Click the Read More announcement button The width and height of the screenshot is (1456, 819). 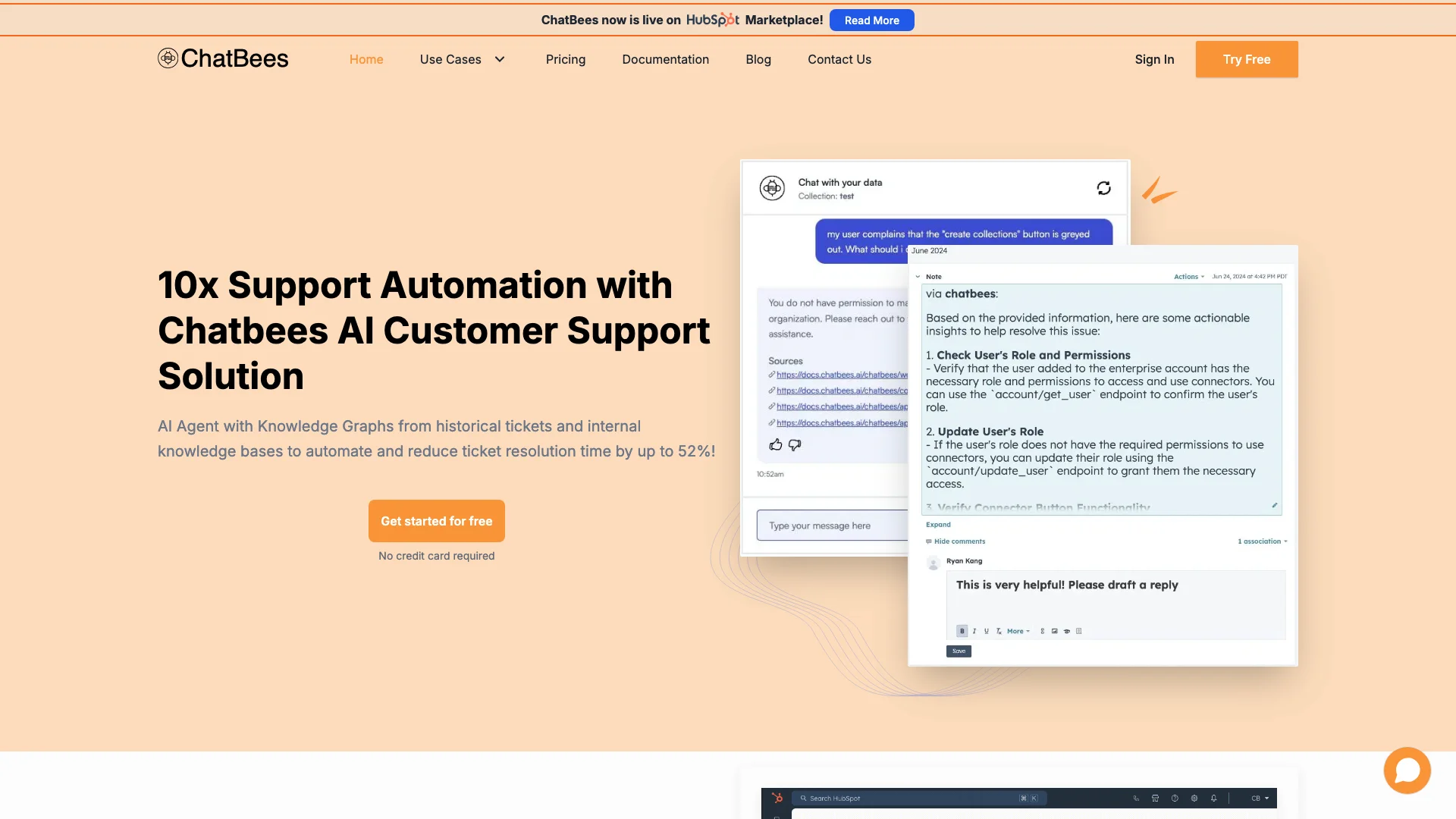click(x=871, y=20)
